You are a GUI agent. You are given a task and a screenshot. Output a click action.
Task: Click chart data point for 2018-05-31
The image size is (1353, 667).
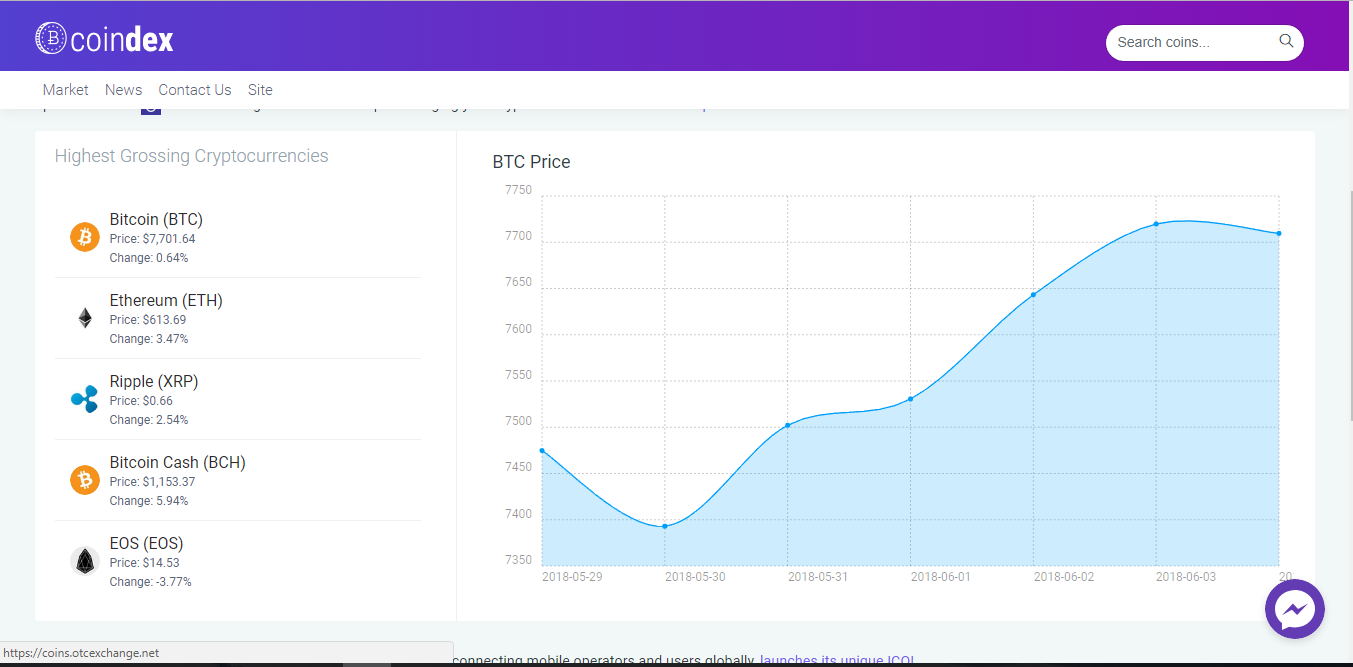788,425
